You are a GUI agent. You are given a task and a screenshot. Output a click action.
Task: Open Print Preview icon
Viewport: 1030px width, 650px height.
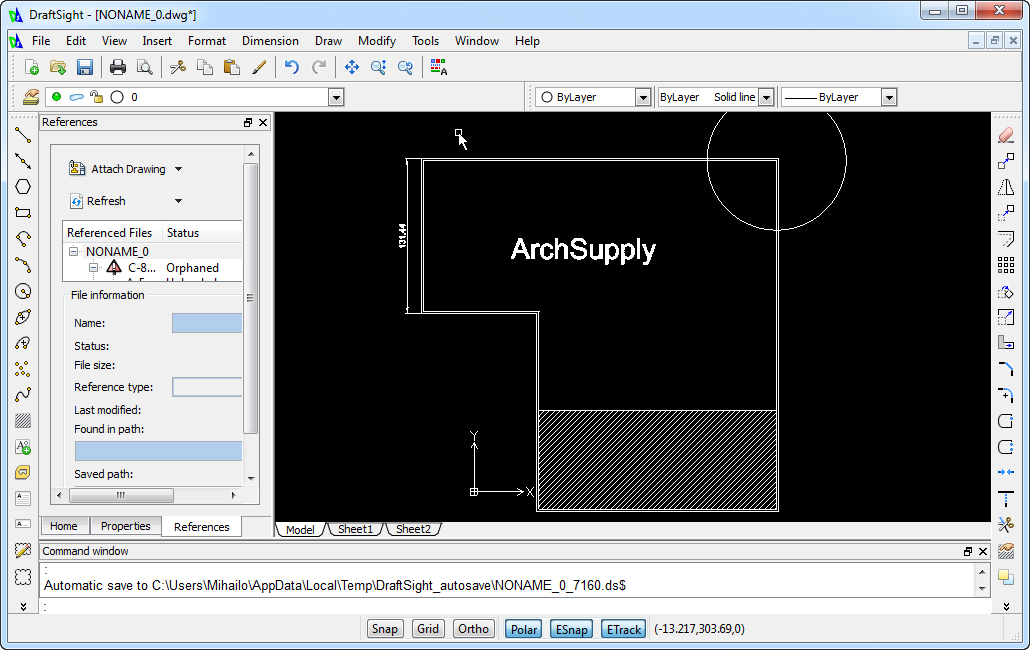pyautogui.click(x=145, y=67)
